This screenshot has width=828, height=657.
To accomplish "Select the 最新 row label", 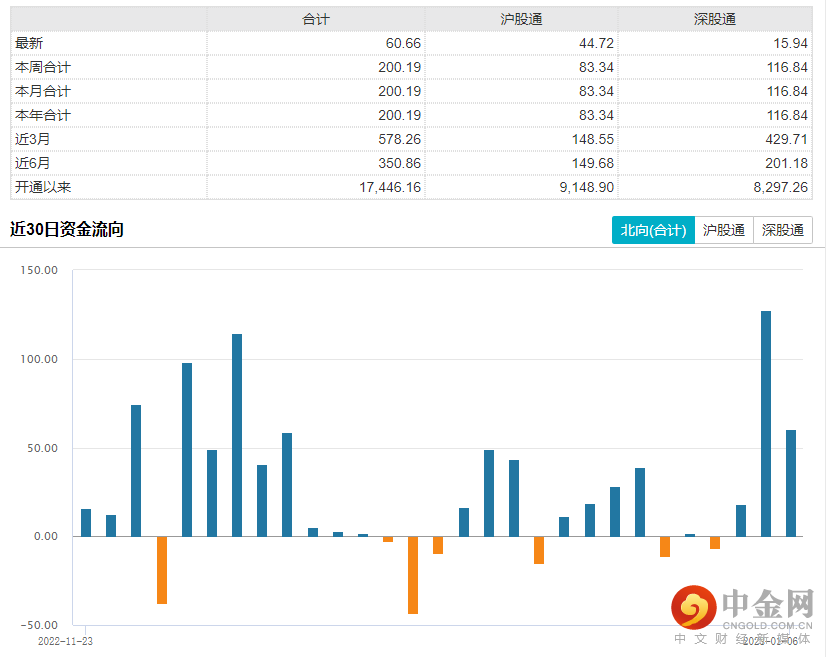I will coord(30,43).
